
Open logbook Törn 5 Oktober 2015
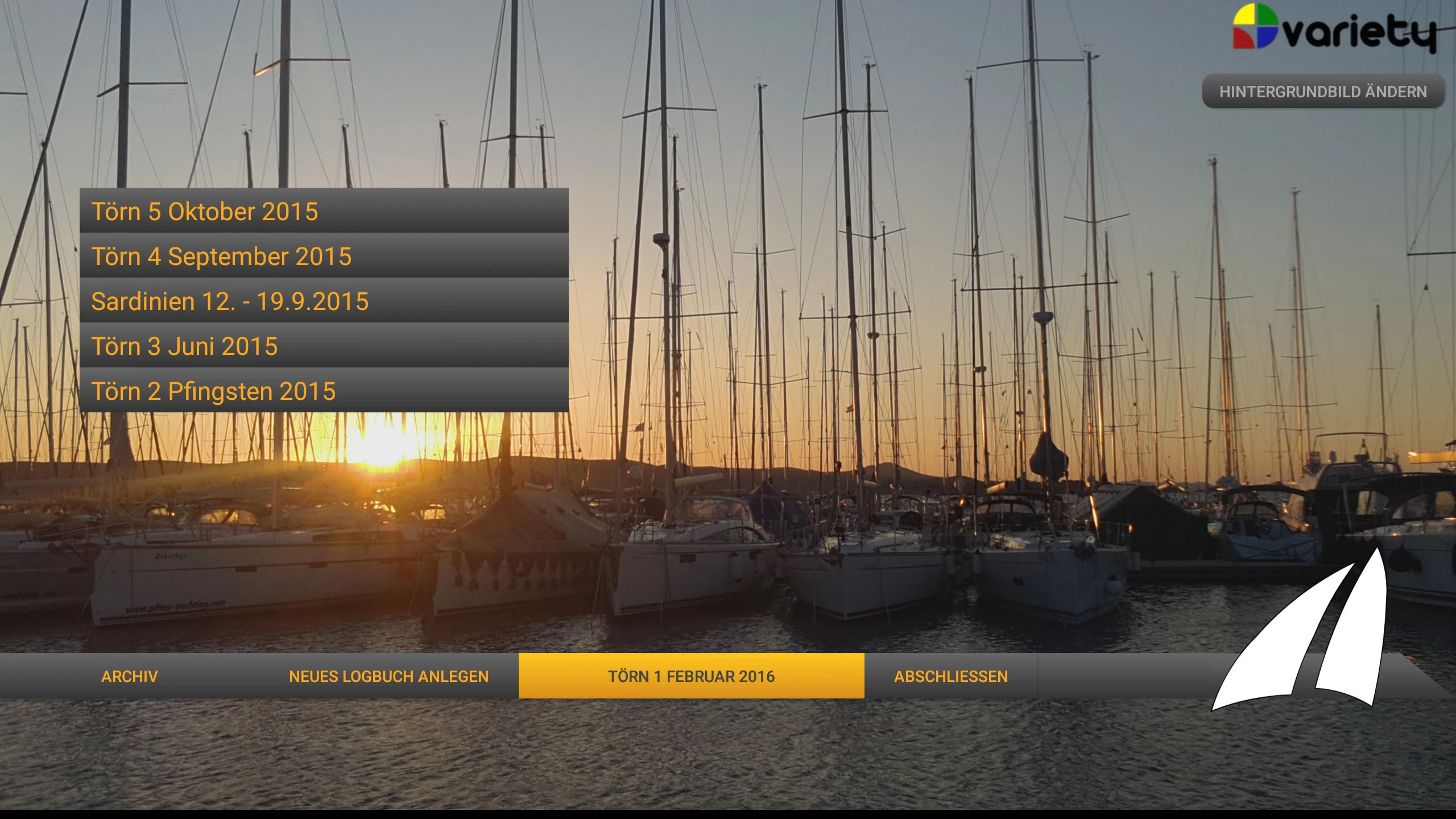click(x=324, y=210)
